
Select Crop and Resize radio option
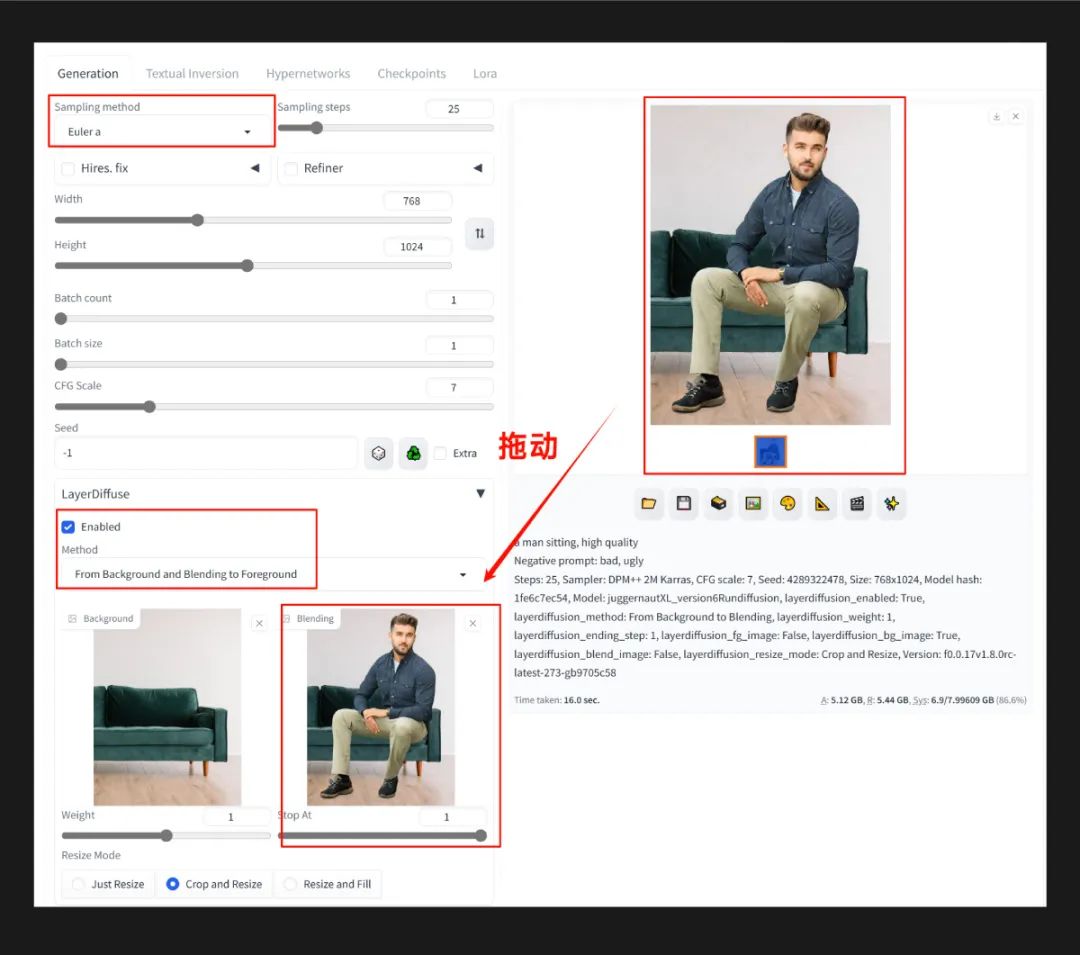[x=214, y=883]
